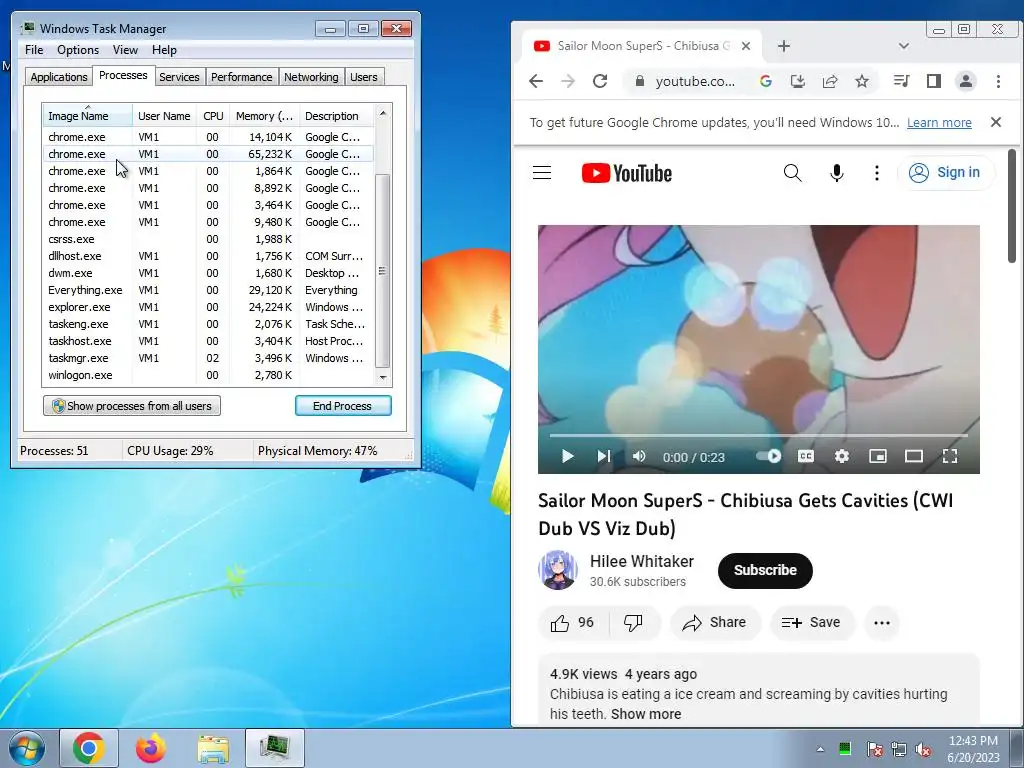
Task: Open Windows Start menu orb
Action: tap(27, 748)
